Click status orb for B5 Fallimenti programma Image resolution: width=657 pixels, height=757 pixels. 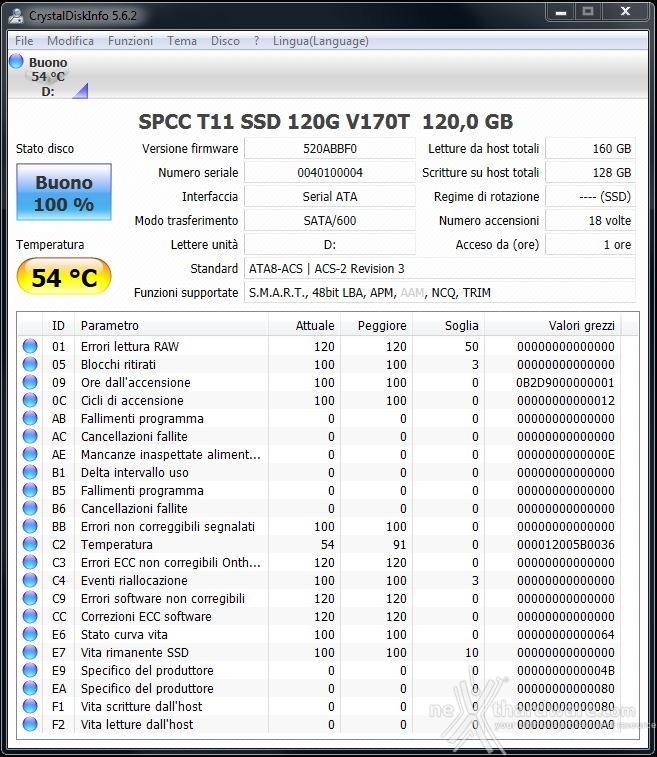[30, 490]
